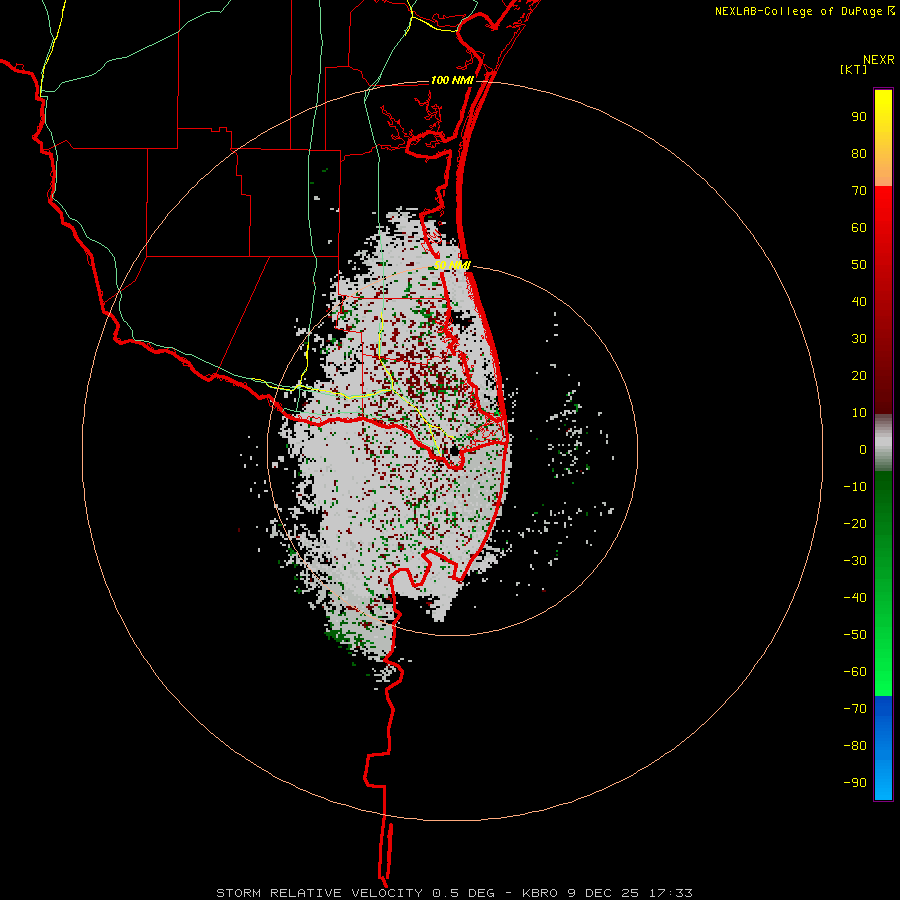Click the NEXLAB-College of DuPage title text
The width and height of the screenshot is (900, 900).
805,11
